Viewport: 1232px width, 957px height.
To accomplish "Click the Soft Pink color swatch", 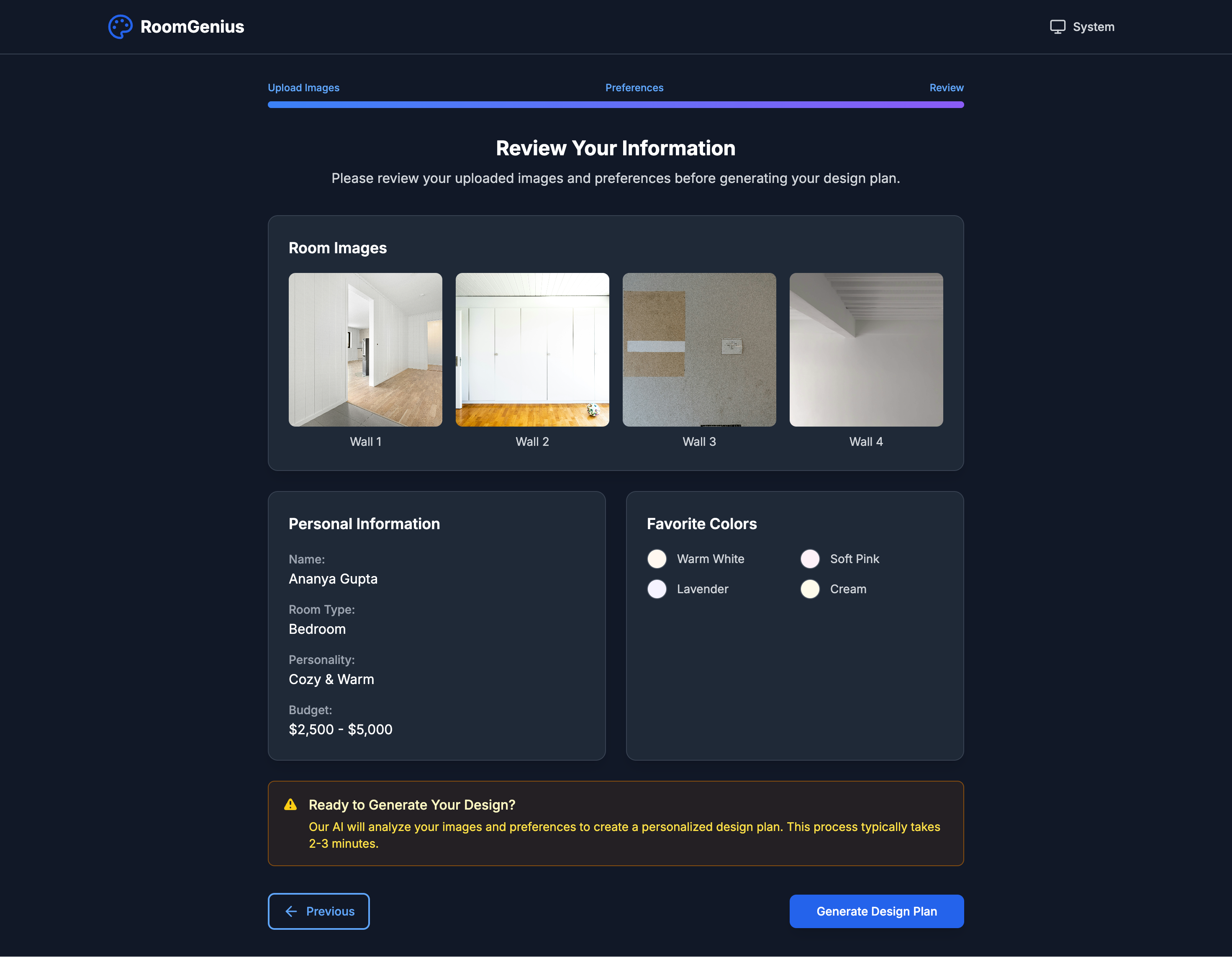I will (809, 558).
